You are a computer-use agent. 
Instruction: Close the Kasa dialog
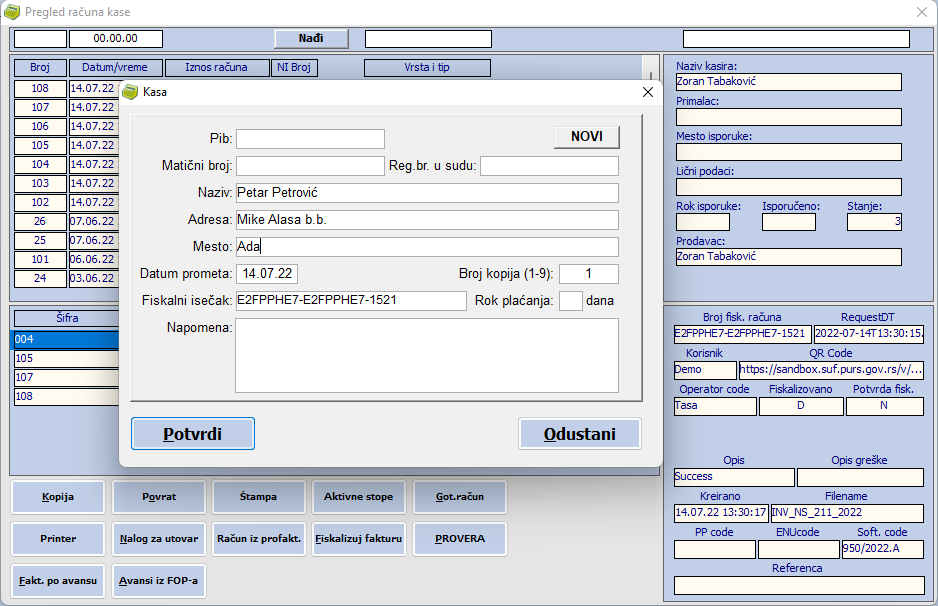pyautogui.click(x=647, y=92)
